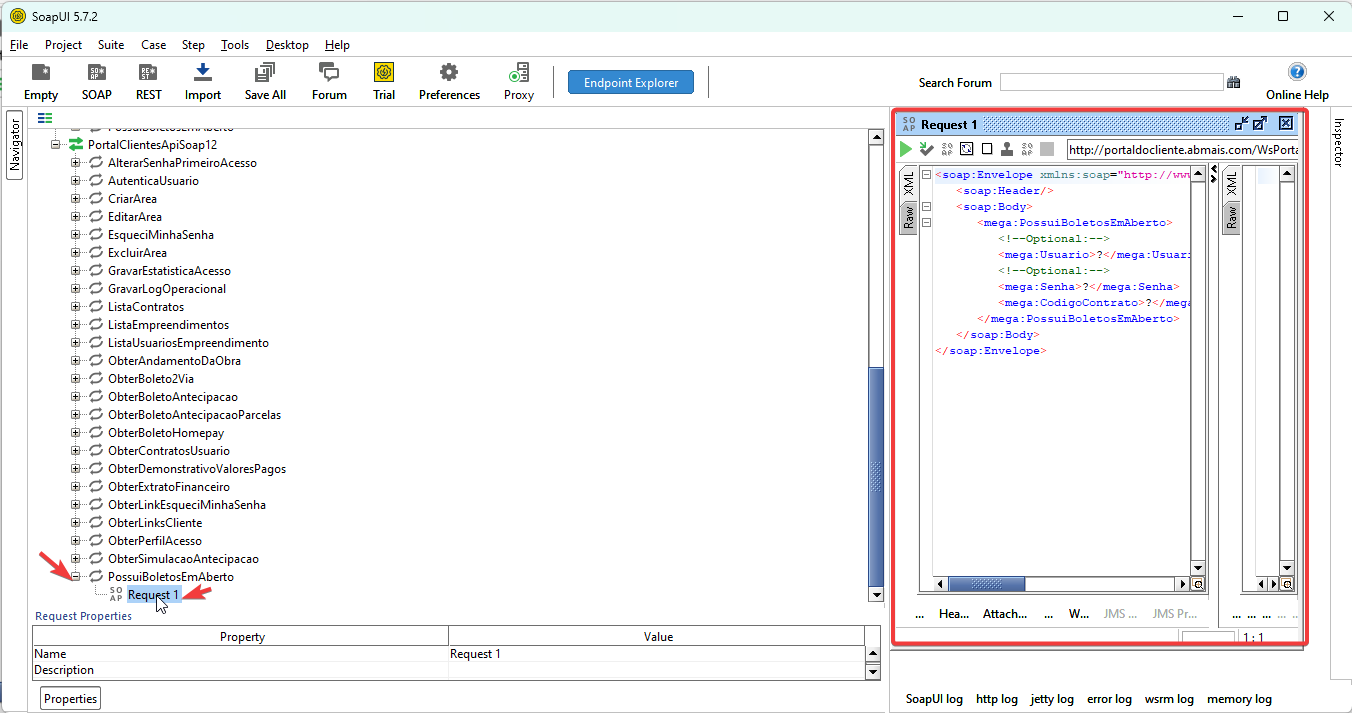Select the ObterExtratoFinanceiro operation
The image size is (1352, 713).
(169, 487)
